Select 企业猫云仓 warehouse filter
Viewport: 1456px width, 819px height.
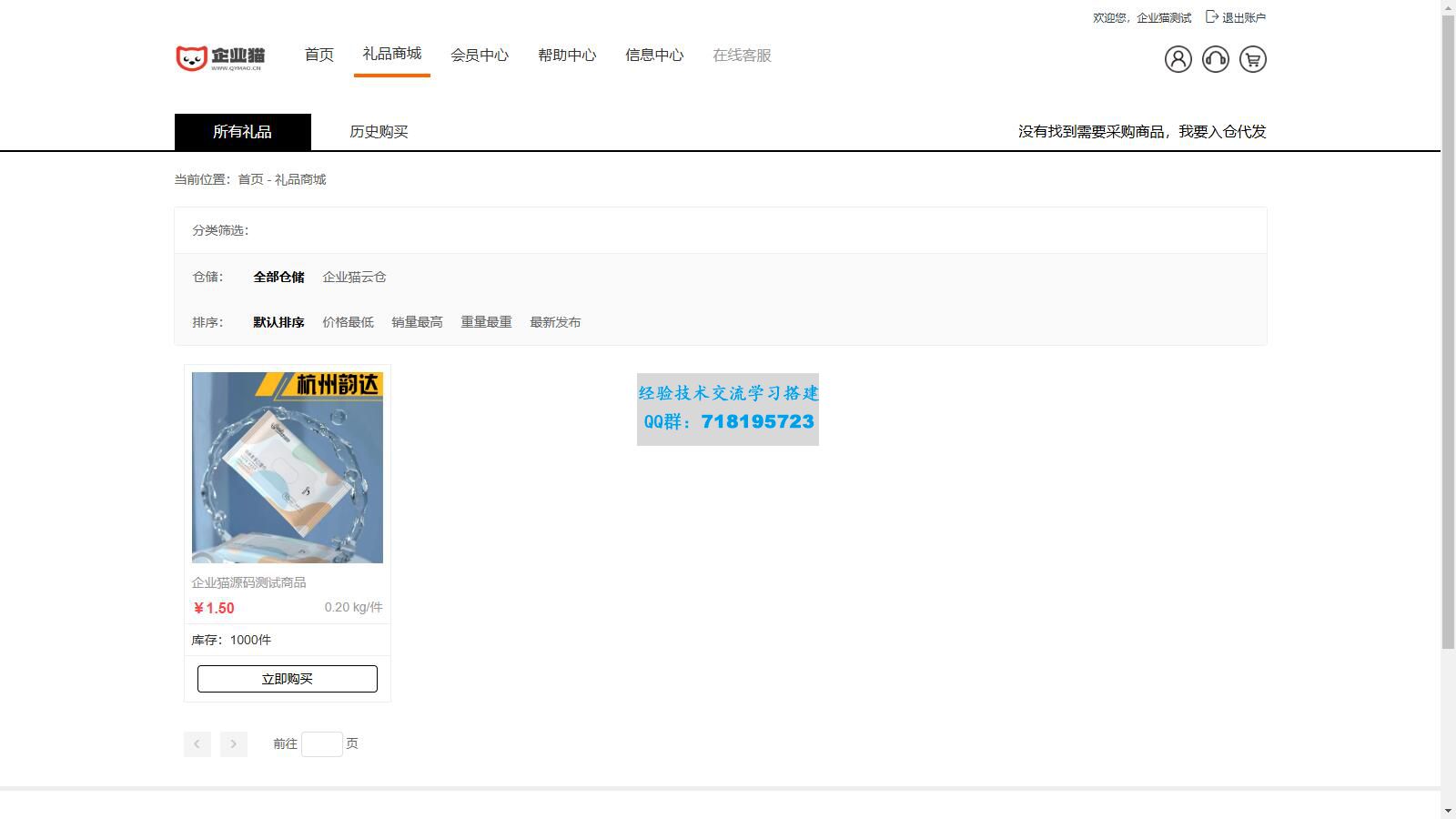(x=354, y=277)
